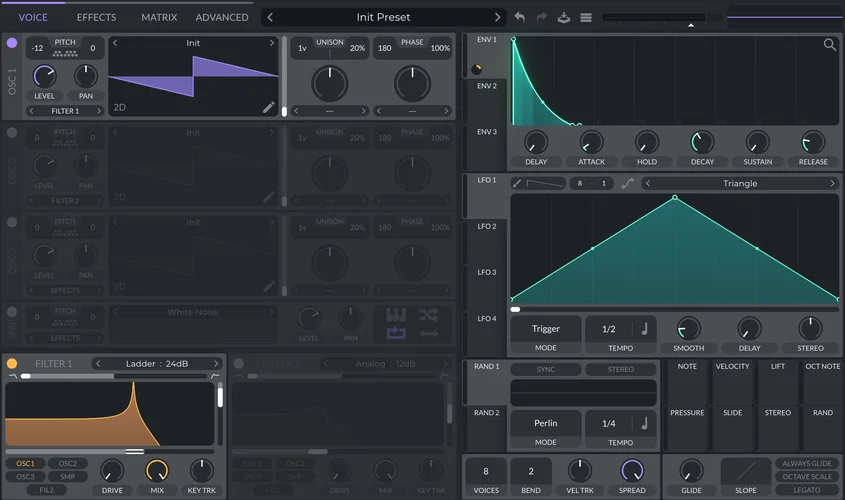Click the LFO 1 paint brush icon
This screenshot has width=845, height=500.
(x=517, y=183)
